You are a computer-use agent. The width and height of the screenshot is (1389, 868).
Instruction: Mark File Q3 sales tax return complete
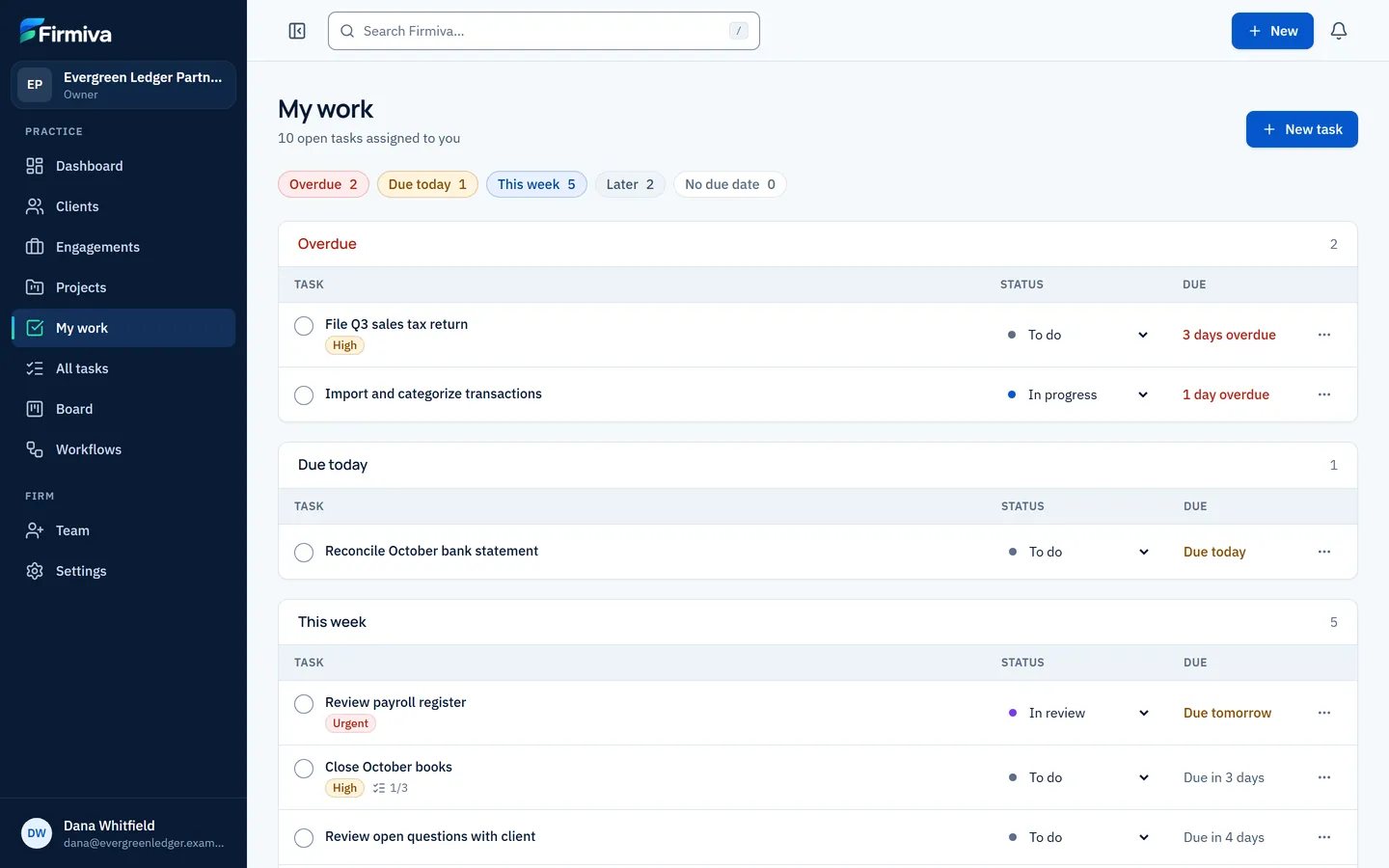[304, 326]
